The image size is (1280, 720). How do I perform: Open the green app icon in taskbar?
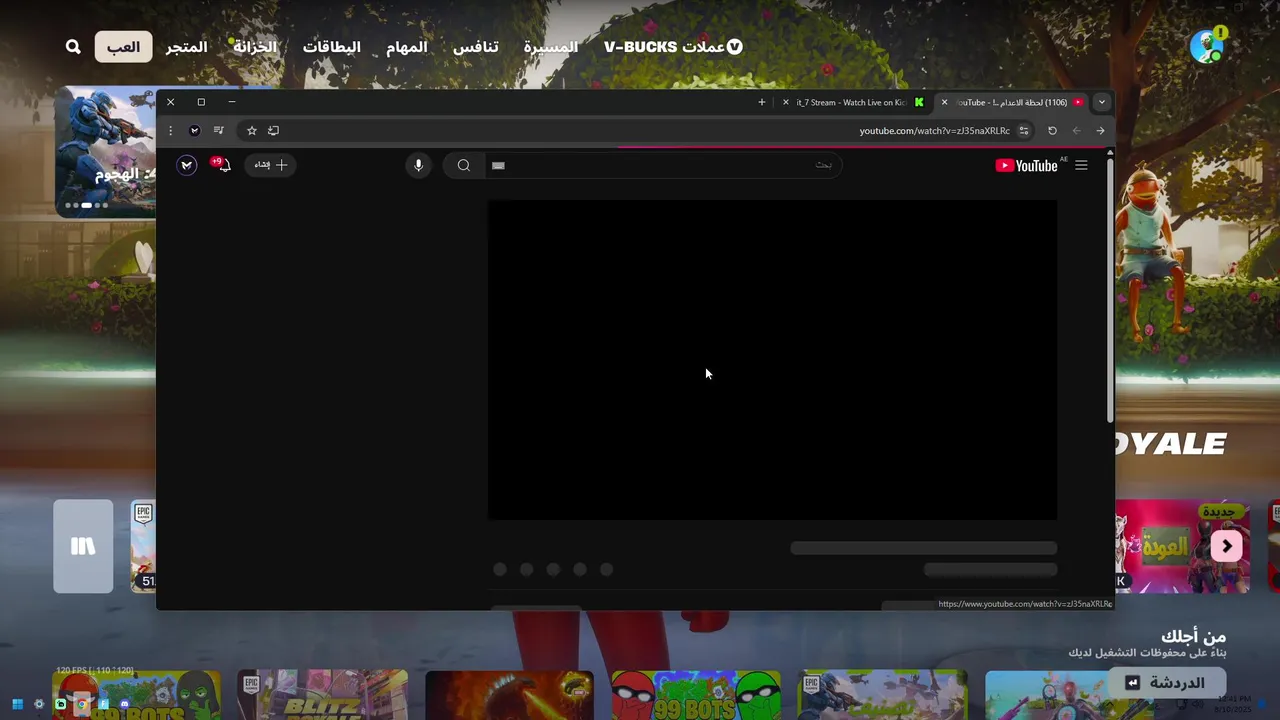point(61,704)
